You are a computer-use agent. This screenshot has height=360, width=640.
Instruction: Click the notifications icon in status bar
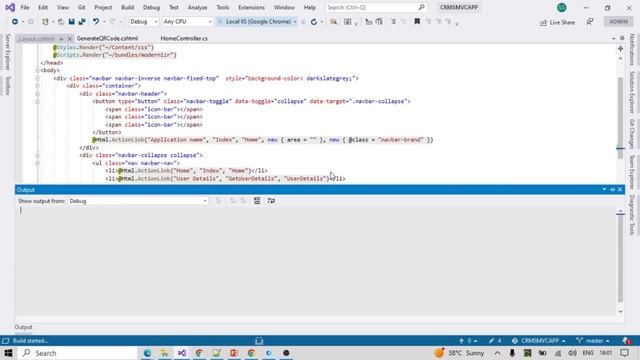point(627,340)
